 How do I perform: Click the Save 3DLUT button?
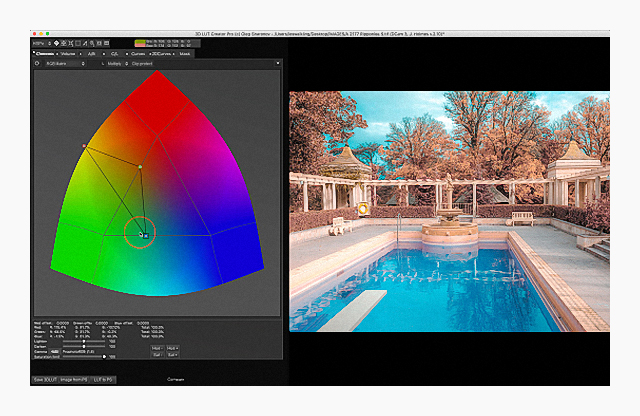(x=45, y=380)
